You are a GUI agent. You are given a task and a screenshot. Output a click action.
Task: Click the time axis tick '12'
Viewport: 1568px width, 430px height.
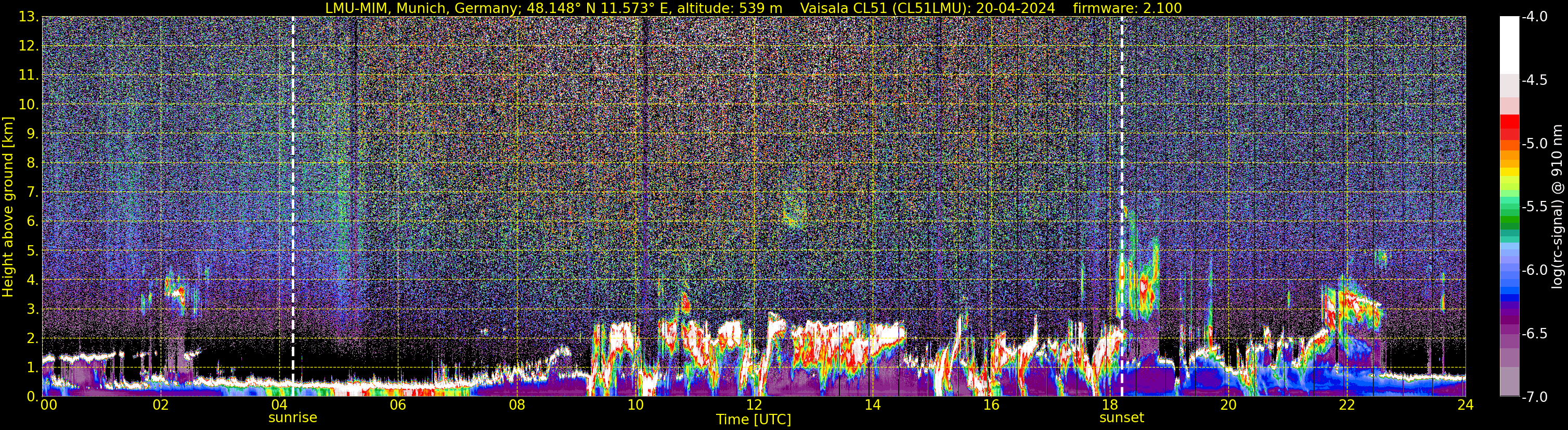click(754, 406)
